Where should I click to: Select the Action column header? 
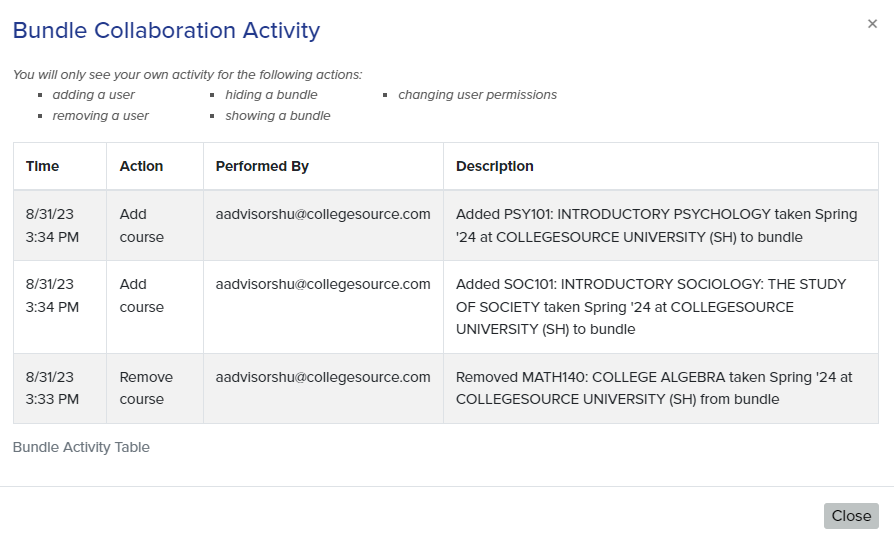[155, 166]
